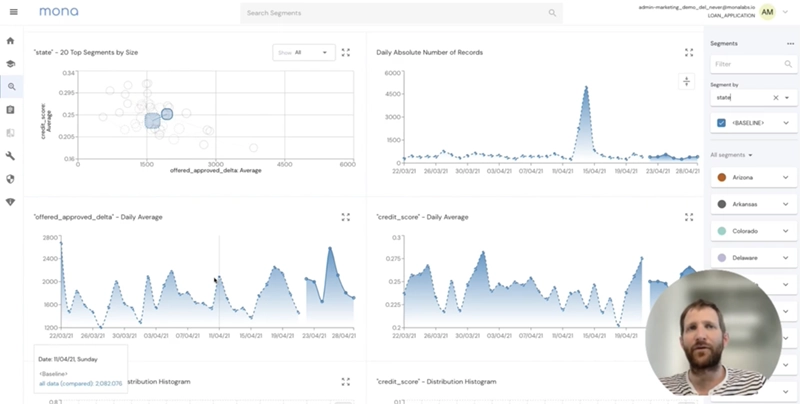Open the graduation cap sidebar icon
The width and height of the screenshot is (800, 404).
(10, 64)
